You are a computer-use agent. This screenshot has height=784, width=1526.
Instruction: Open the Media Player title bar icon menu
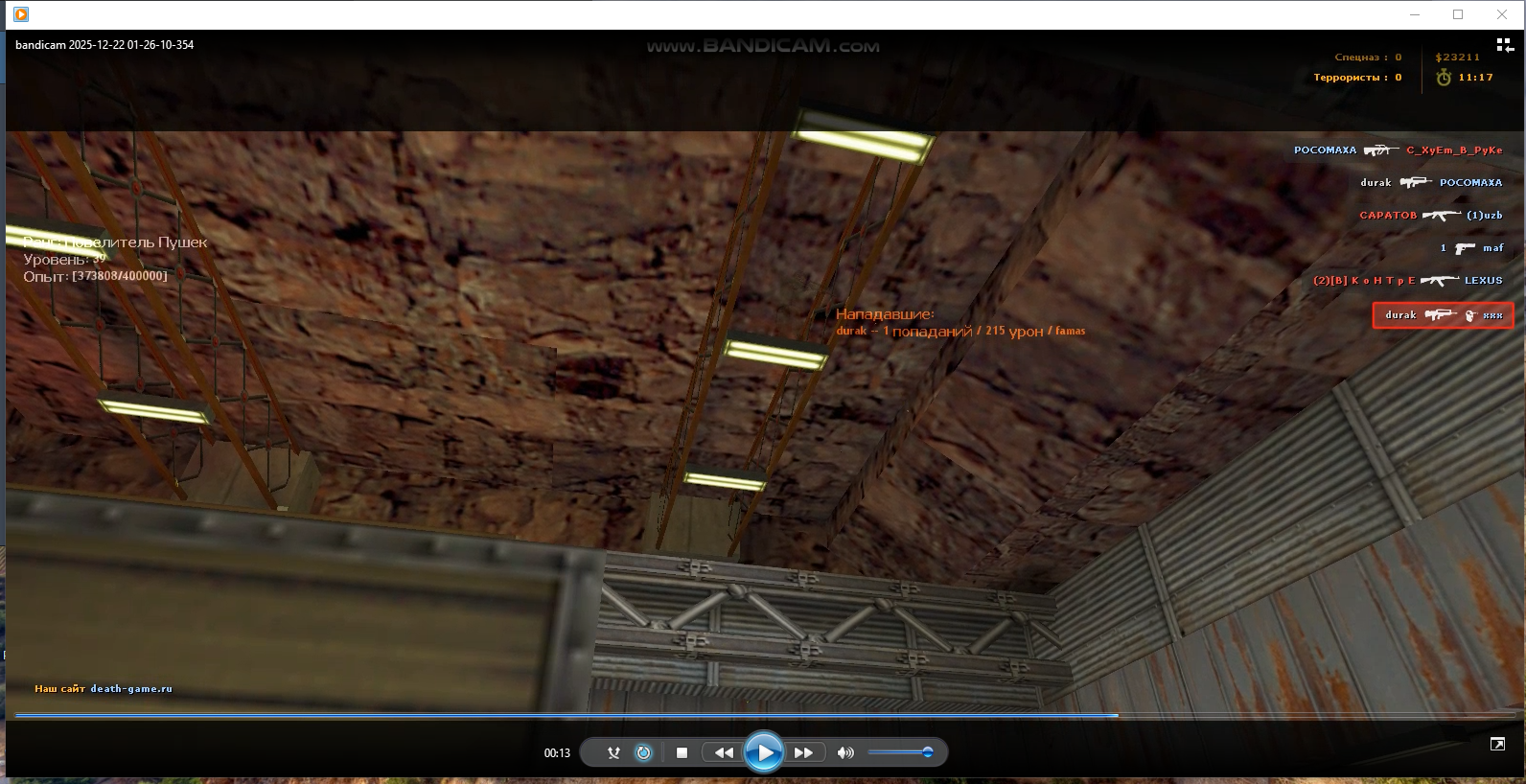[20, 14]
